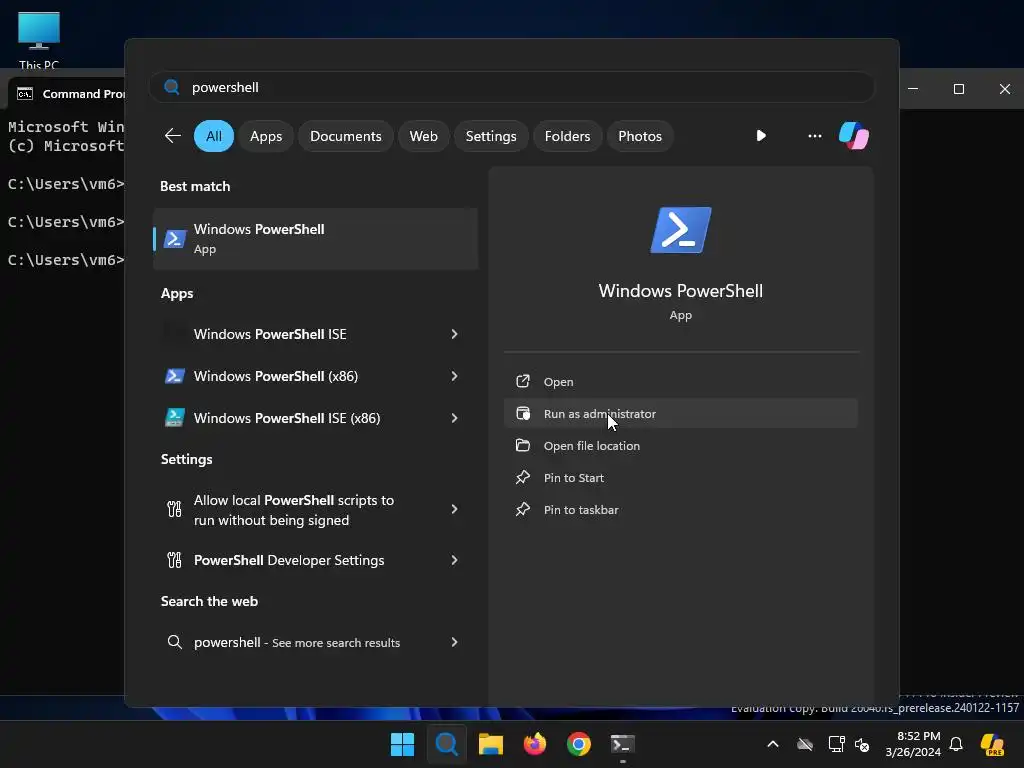Viewport: 1024px width, 768px height.
Task: Open the This PC desktop icon
Action: coord(39,40)
